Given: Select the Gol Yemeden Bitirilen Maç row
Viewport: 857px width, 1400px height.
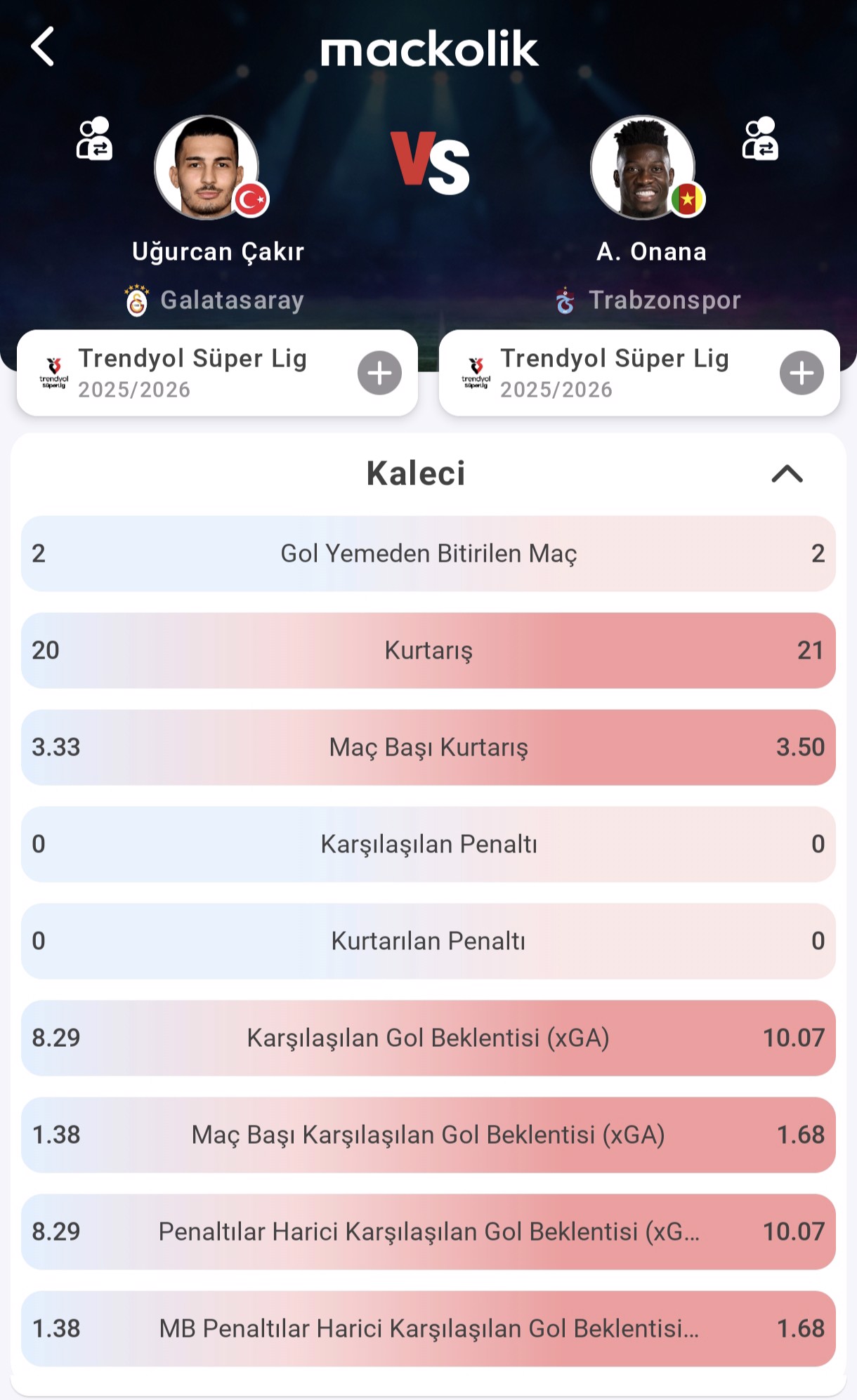Looking at the screenshot, I should 428,553.
